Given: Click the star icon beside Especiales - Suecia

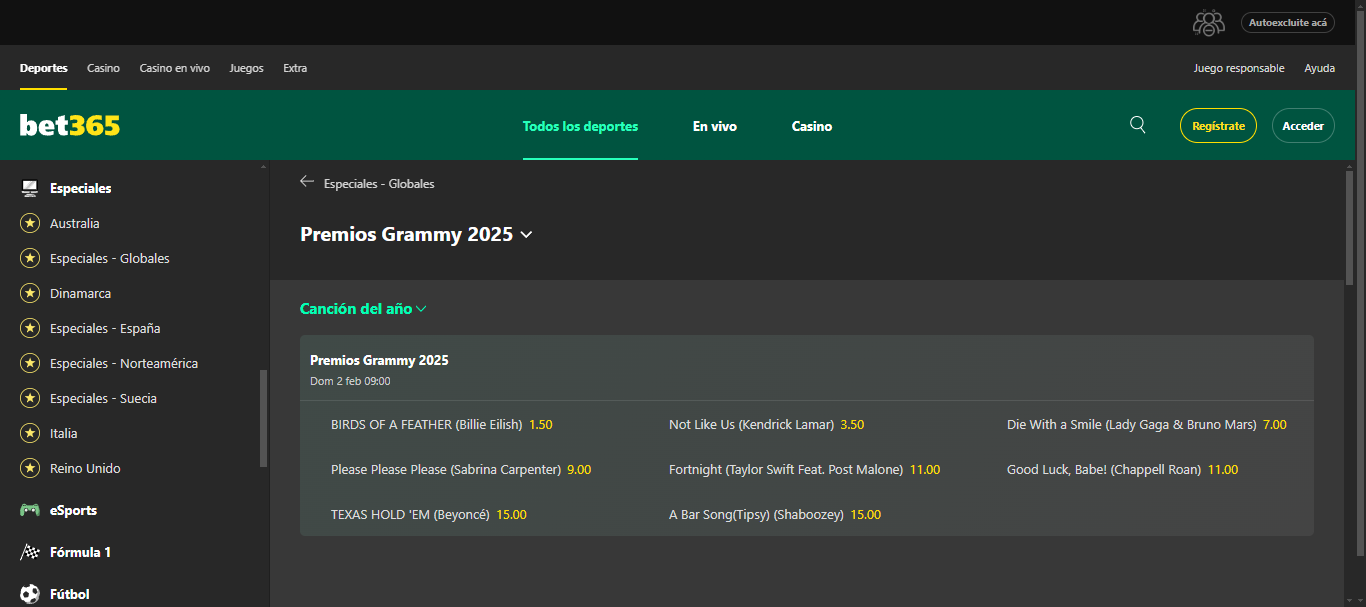Looking at the screenshot, I should [30, 398].
